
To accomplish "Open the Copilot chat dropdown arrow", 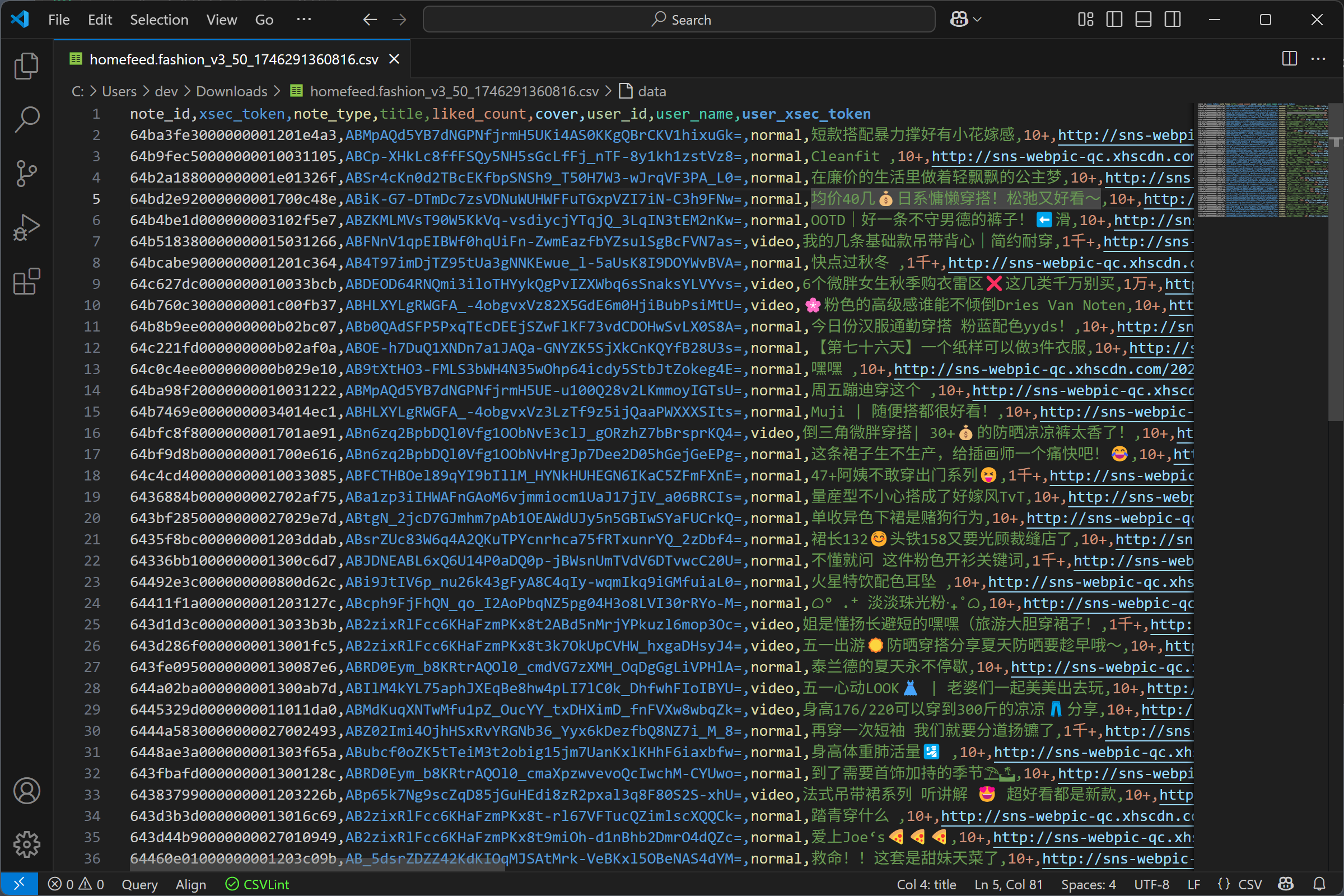I will (x=978, y=20).
